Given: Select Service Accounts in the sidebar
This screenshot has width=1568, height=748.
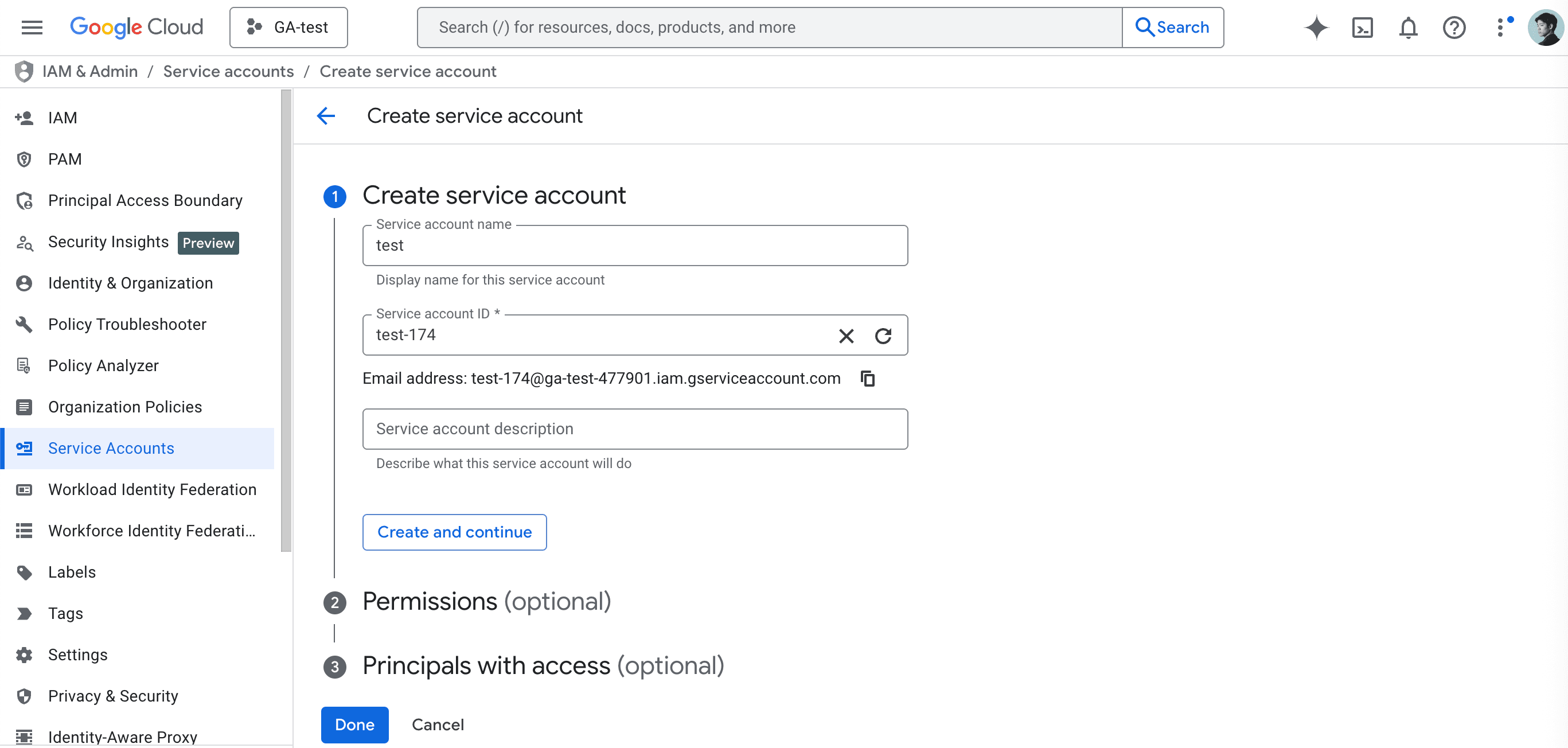Looking at the screenshot, I should coord(111,448).
